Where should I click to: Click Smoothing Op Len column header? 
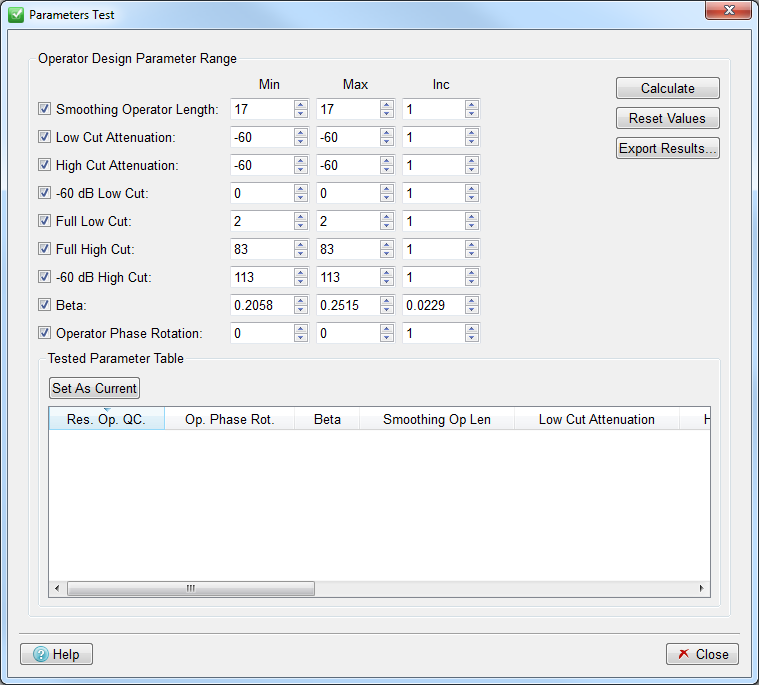[437, 419]
